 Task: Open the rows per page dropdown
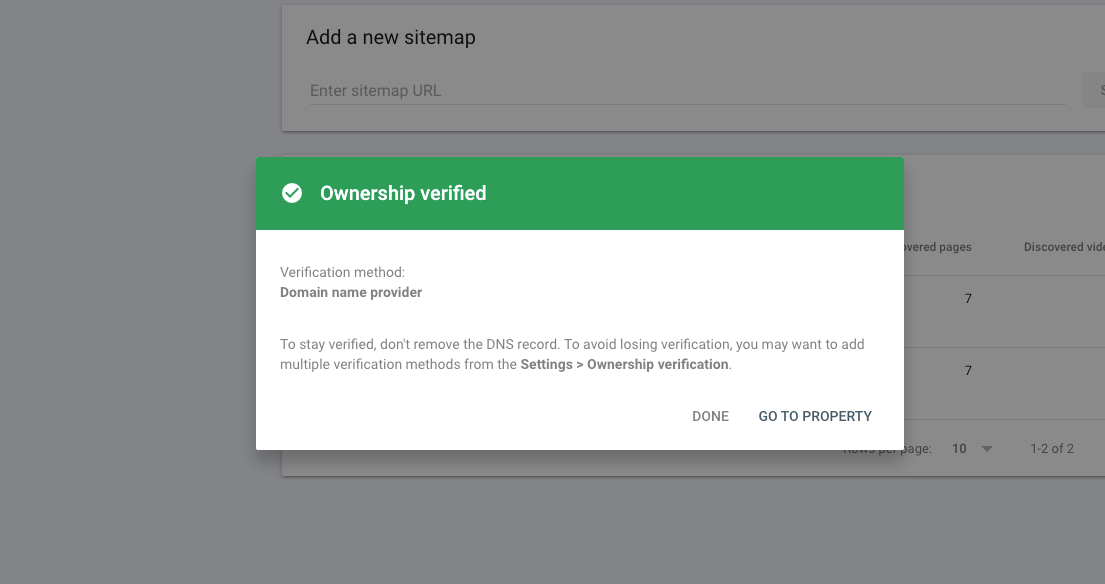tap(972, 449)
